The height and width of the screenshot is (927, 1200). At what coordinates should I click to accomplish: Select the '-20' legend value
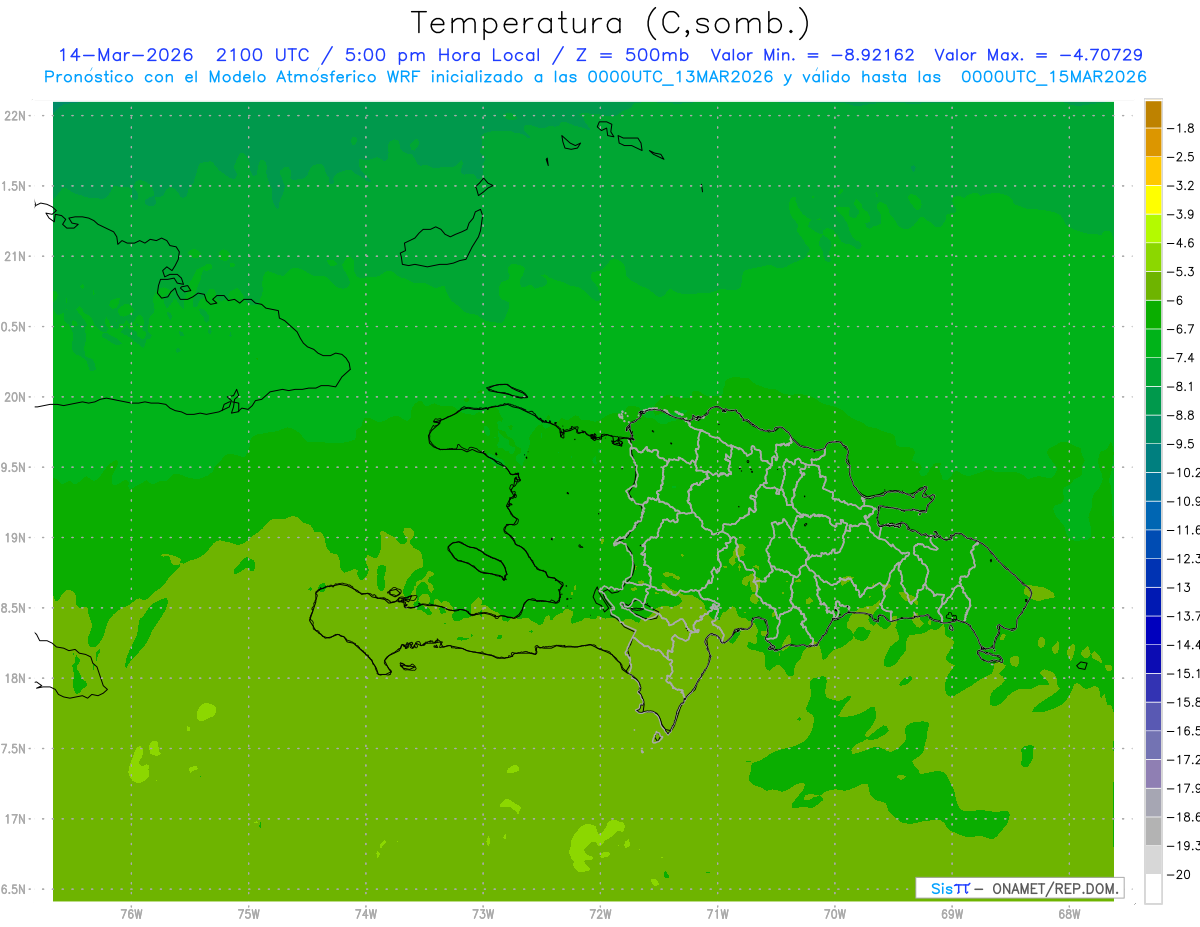coord(1180,875)
